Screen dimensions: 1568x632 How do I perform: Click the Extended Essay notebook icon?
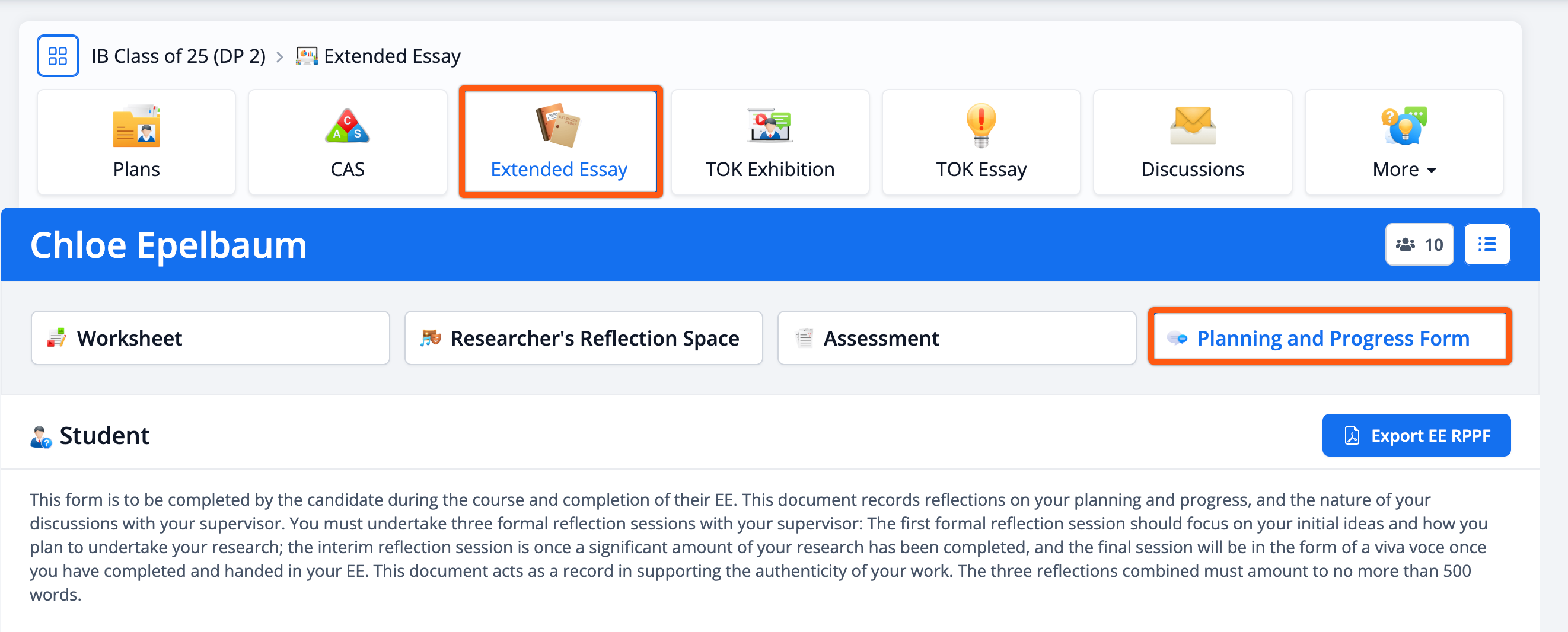point(558,126)
